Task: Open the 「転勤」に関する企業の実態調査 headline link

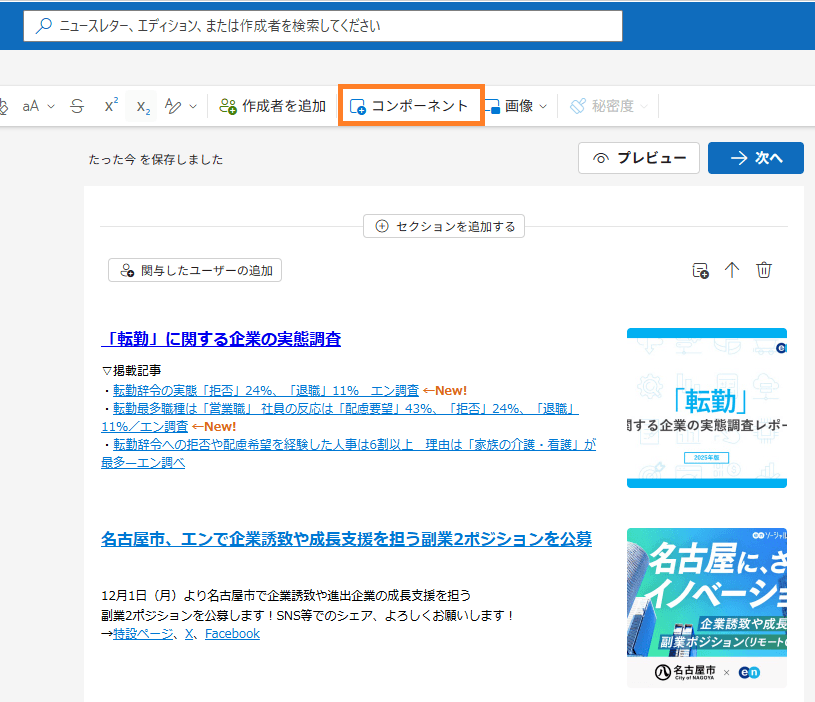Action: [221, 339]
